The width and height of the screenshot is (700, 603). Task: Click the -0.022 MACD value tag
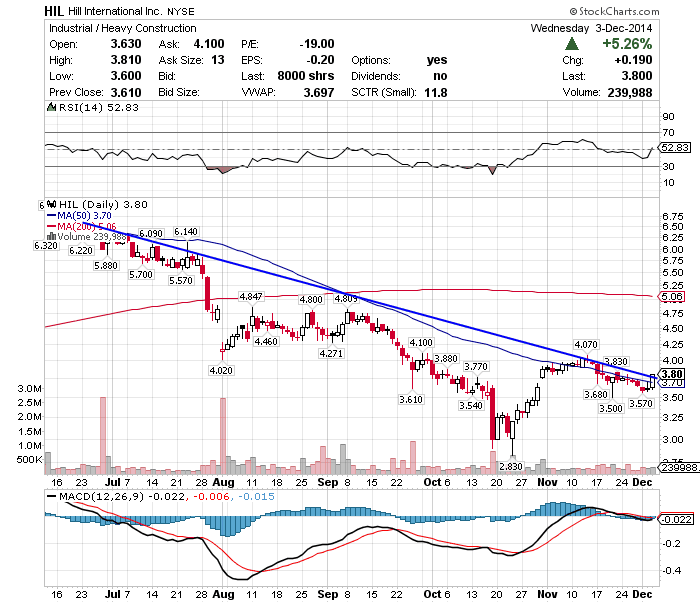click(677, 520)
